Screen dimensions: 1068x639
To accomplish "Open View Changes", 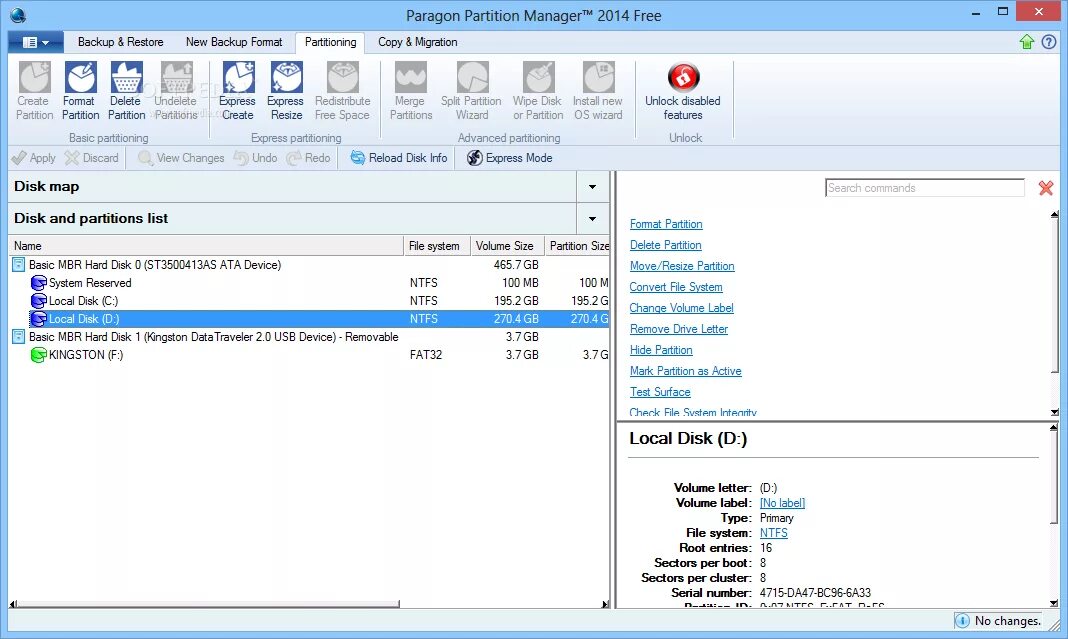I will pos(180,158).
